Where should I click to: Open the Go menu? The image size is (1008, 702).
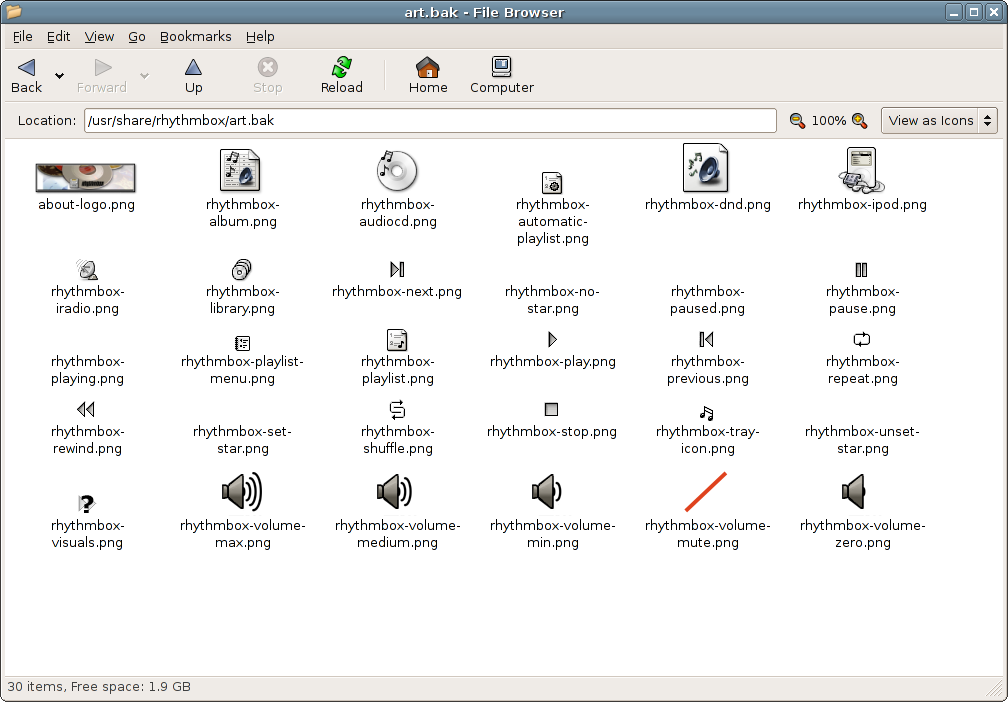137,37
